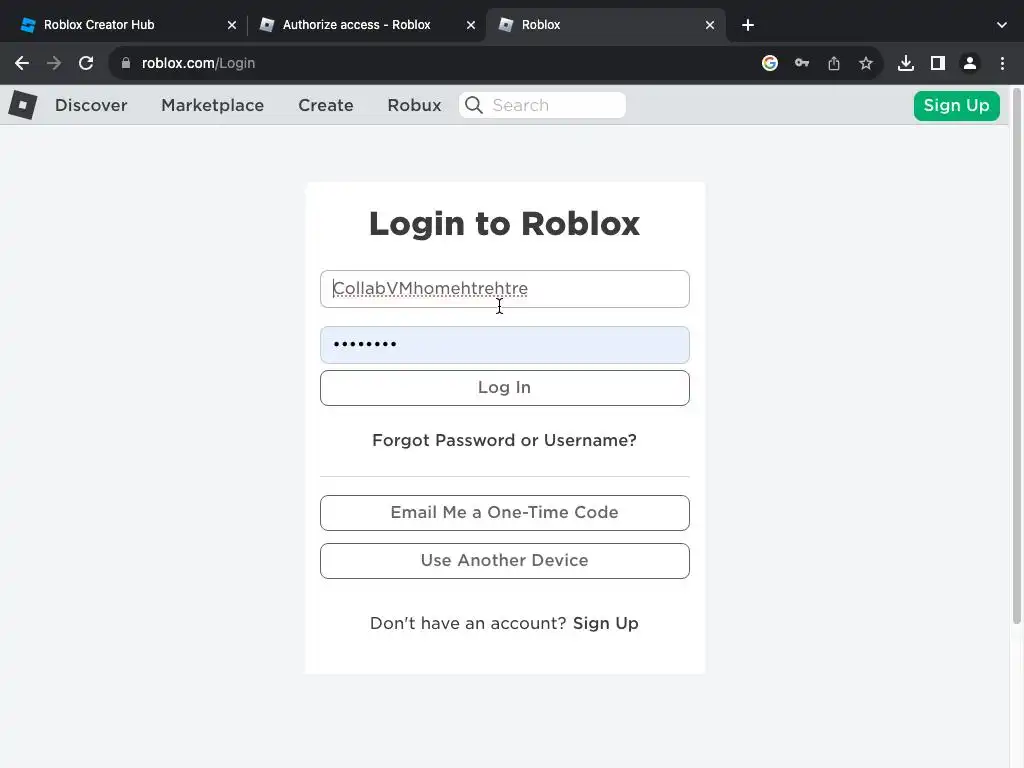Click the green Sign Up button
The image size is (1024, 768).
(957, 106)
